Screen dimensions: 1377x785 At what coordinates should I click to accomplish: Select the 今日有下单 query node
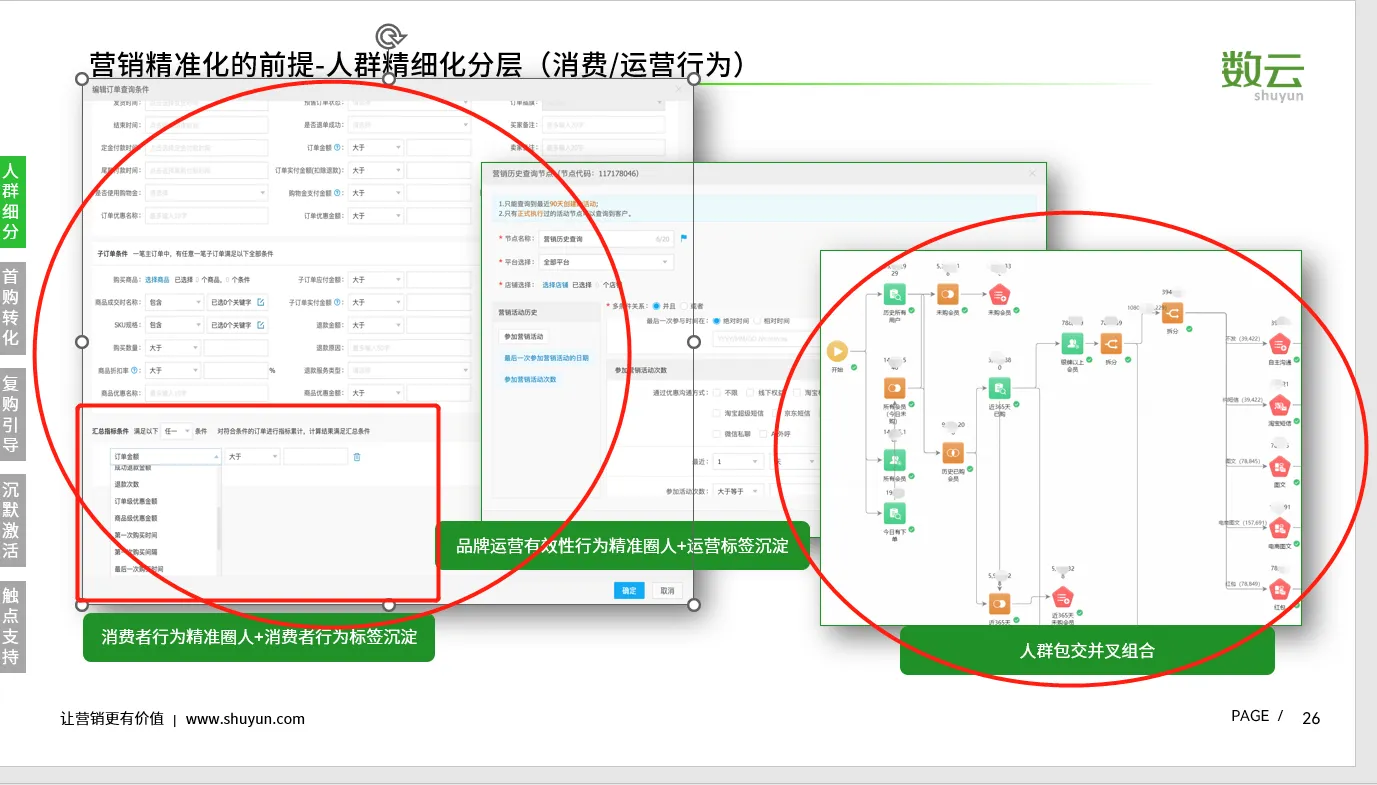[895, 513]
